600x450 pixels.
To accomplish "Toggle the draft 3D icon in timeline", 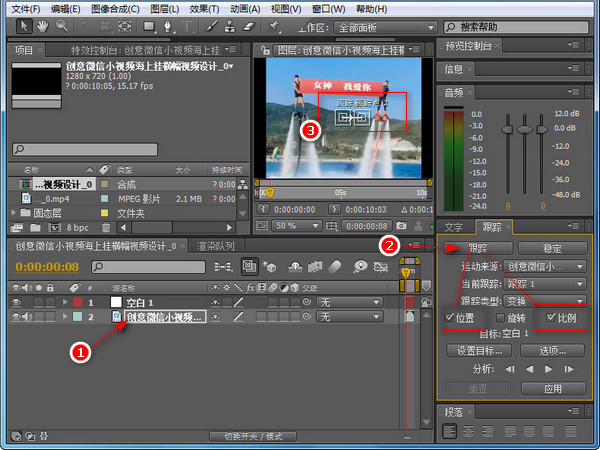I will point(269,266).
